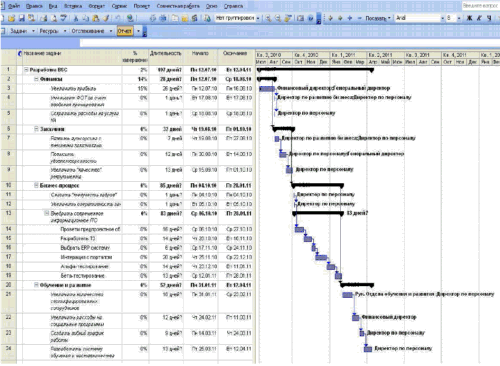The image size is (500, 366).
Task: Click the Underline (Ч) formatting icon
Action: (489, 18)
